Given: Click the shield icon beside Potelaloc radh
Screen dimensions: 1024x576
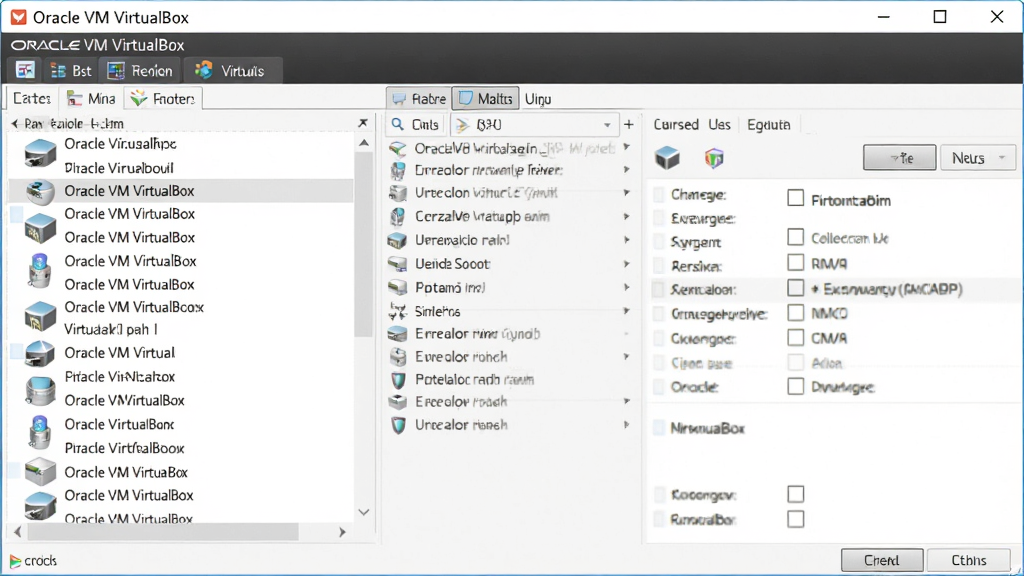Looking at the screenshot, I should click(x=398, y=380).
